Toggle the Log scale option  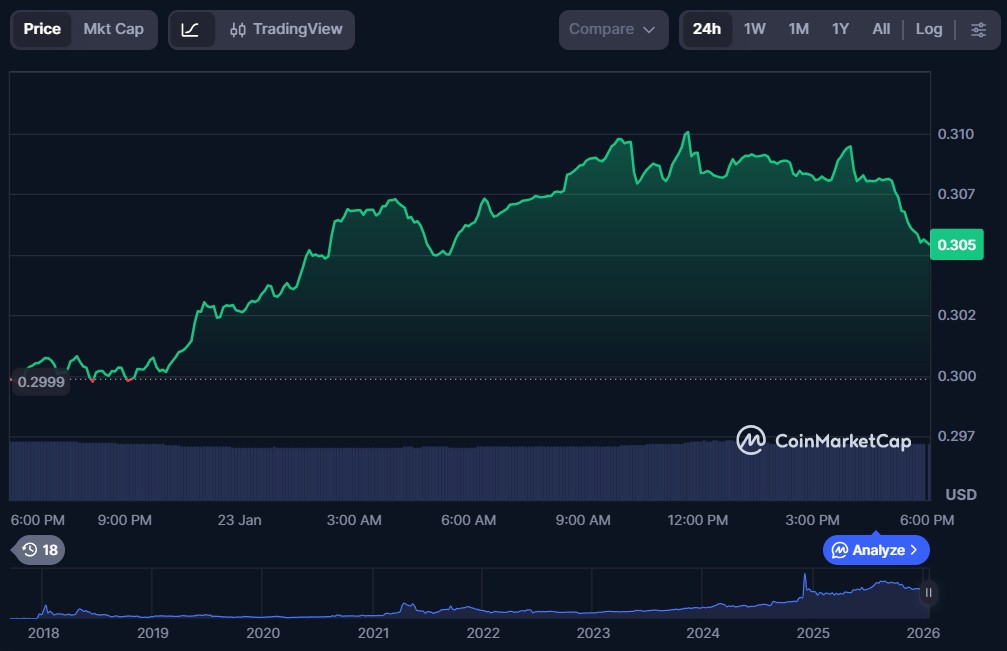tap(928, 29)
